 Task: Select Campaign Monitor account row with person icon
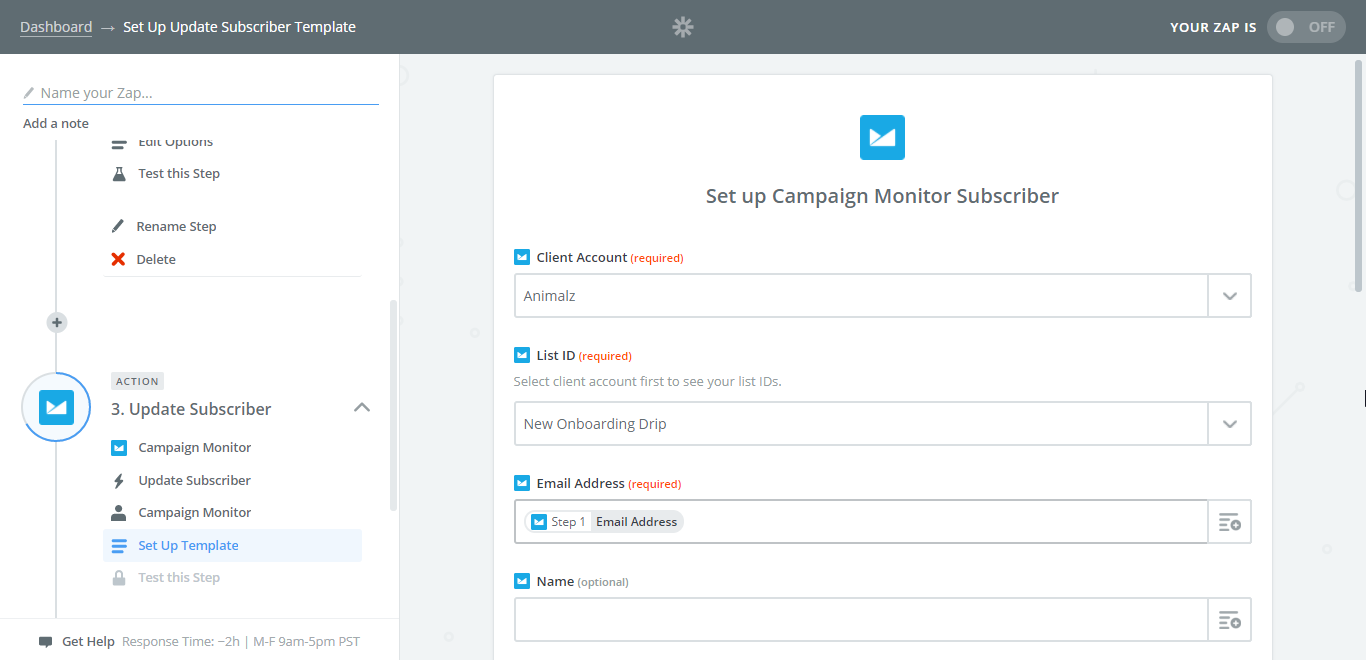click(232, 513)
